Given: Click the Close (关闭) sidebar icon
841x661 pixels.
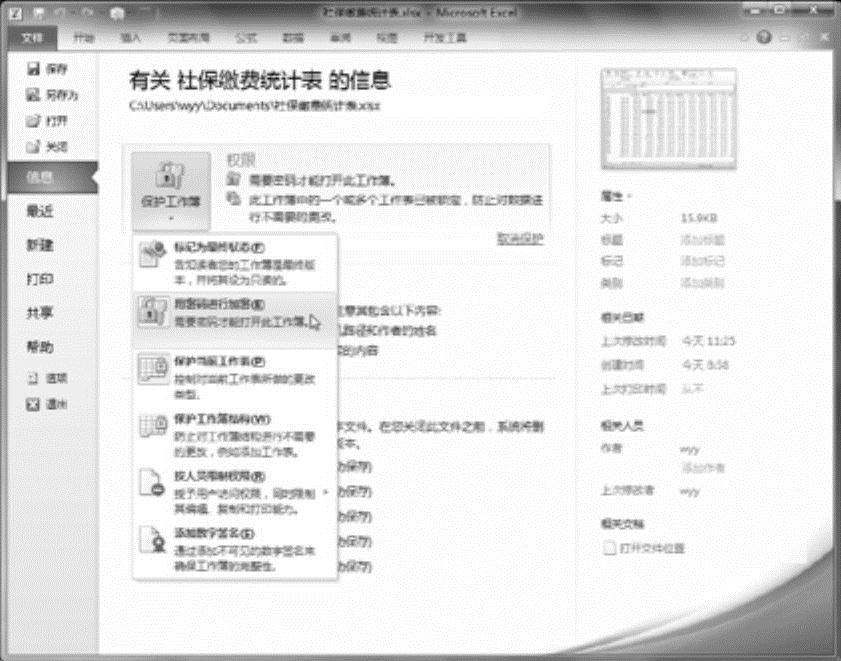Looking at the screenshot, I should pyautogui.click(x=33, y=146).
